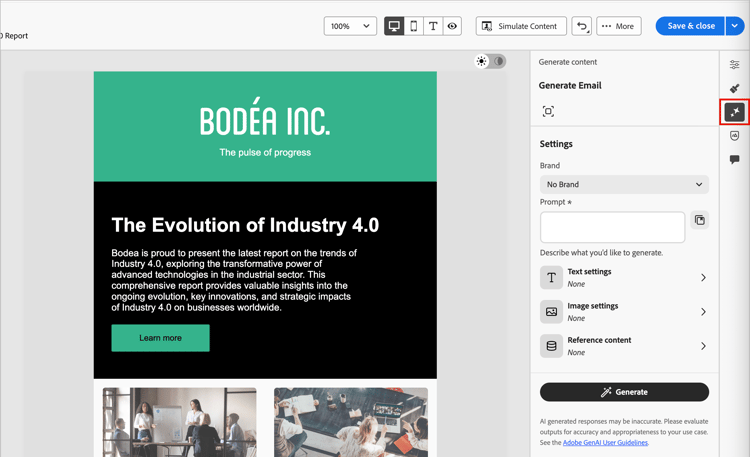The height and width of the screenshot is (457, 750).
Task: Click the undo arrow icon
Action: click(x=582, y=26)
